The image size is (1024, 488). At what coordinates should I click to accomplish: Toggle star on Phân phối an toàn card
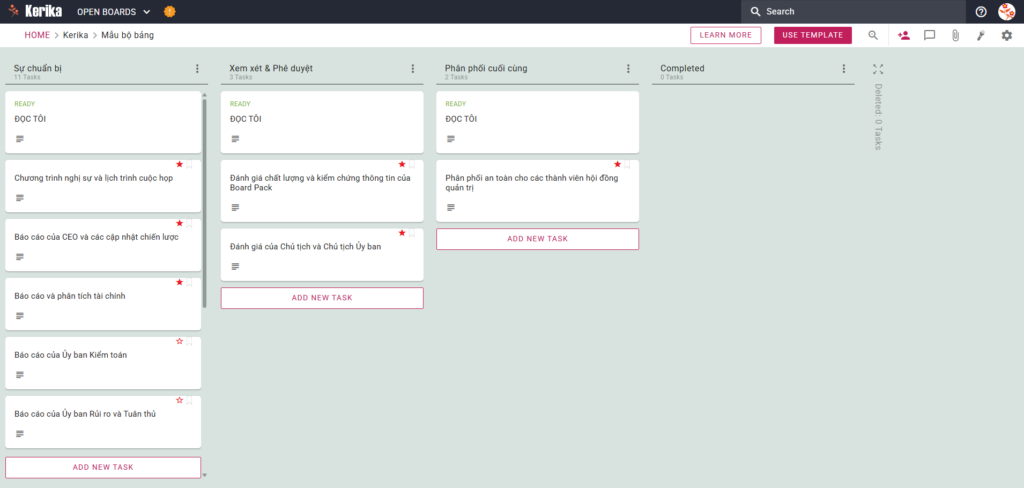pyautogui.click(x=617, y=164)
